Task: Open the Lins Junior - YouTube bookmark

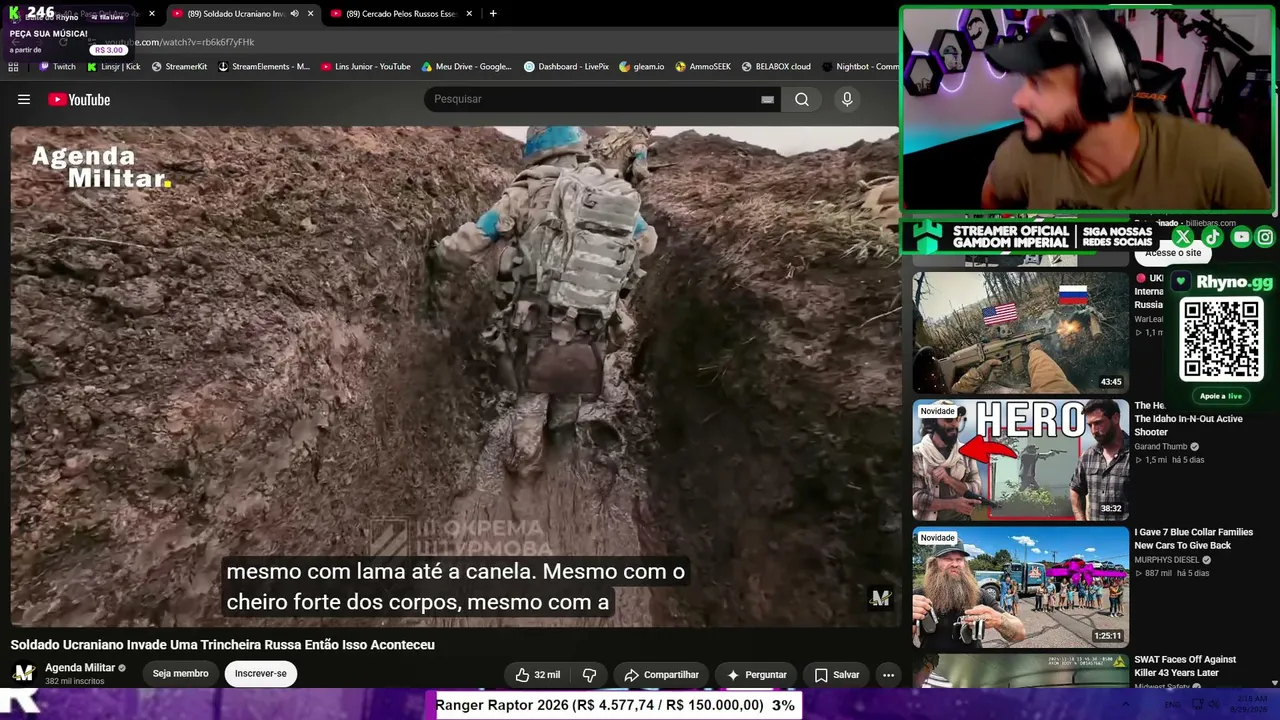Action: (x=365, y=67)
